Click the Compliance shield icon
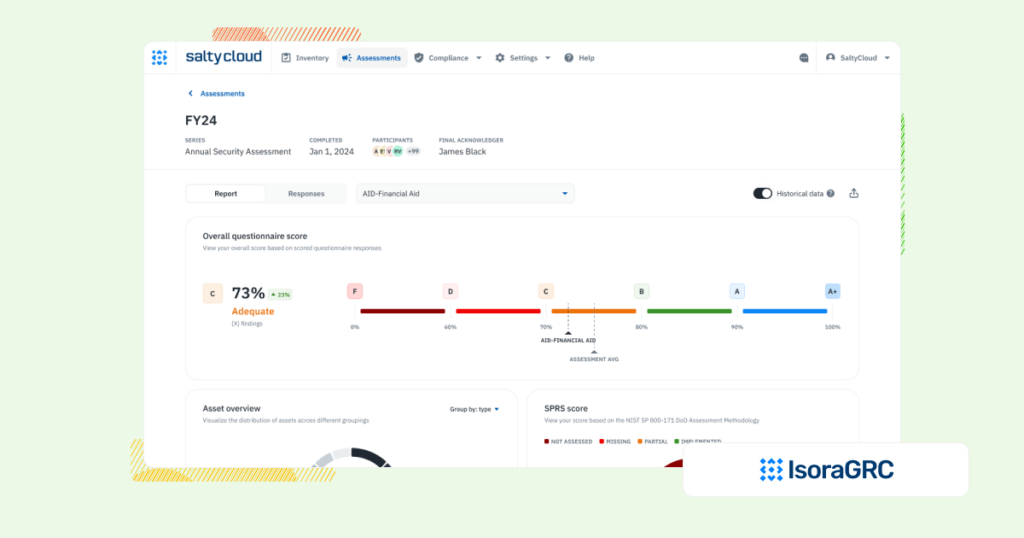This screenshot has height=538, width=1024. (419, 58)
